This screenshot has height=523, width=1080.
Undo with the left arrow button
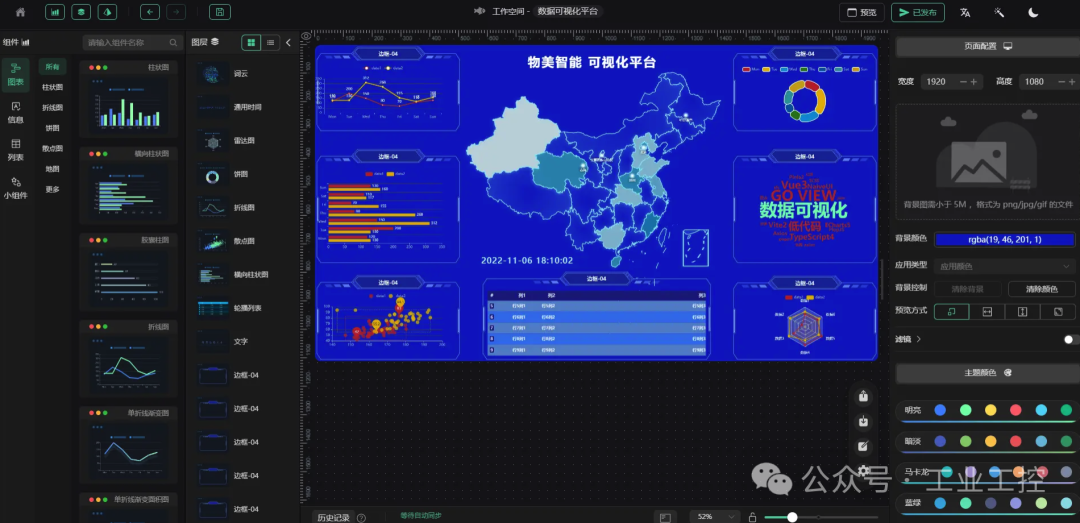[150, 12]
